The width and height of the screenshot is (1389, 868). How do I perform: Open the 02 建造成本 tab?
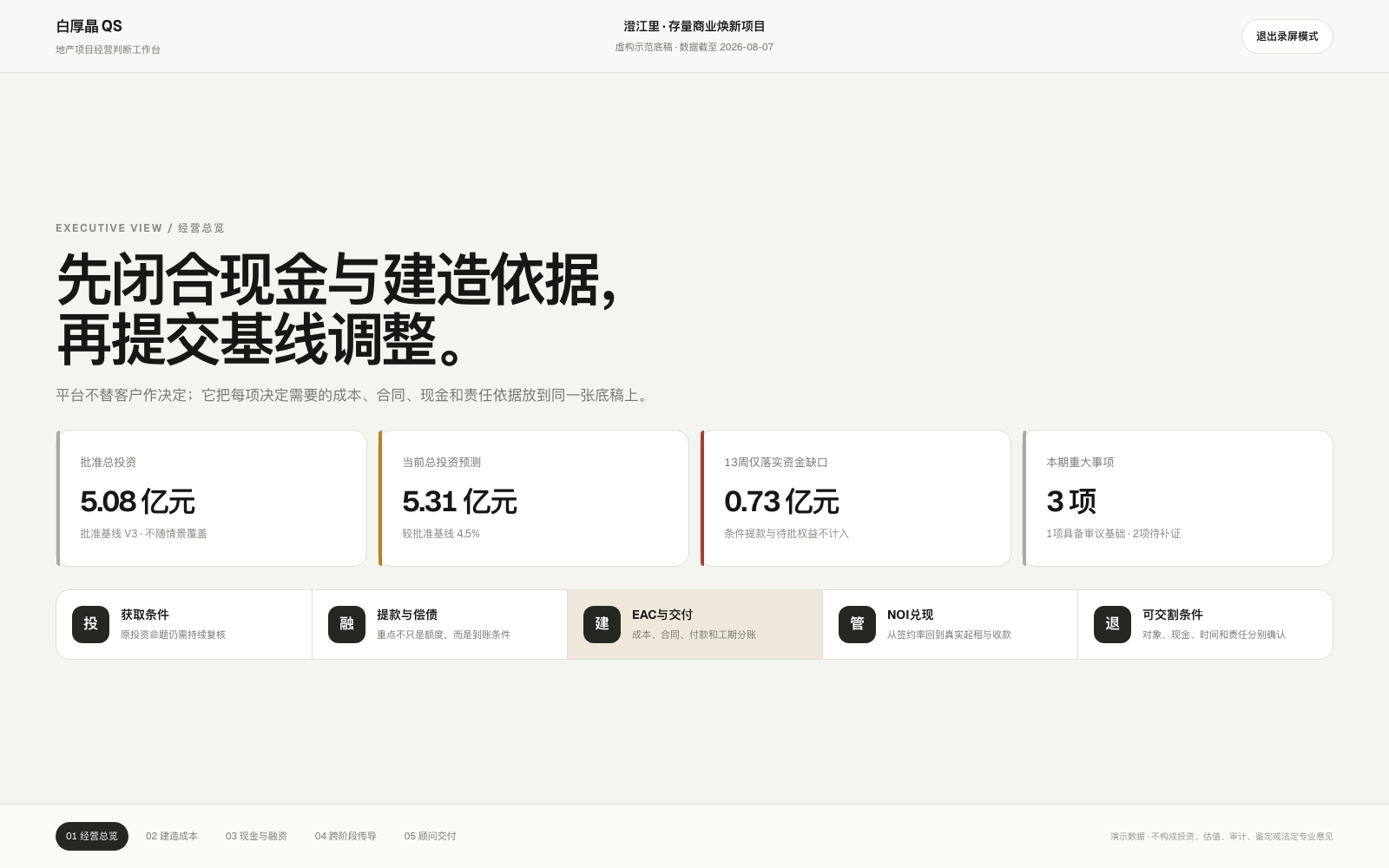[172, 836]
